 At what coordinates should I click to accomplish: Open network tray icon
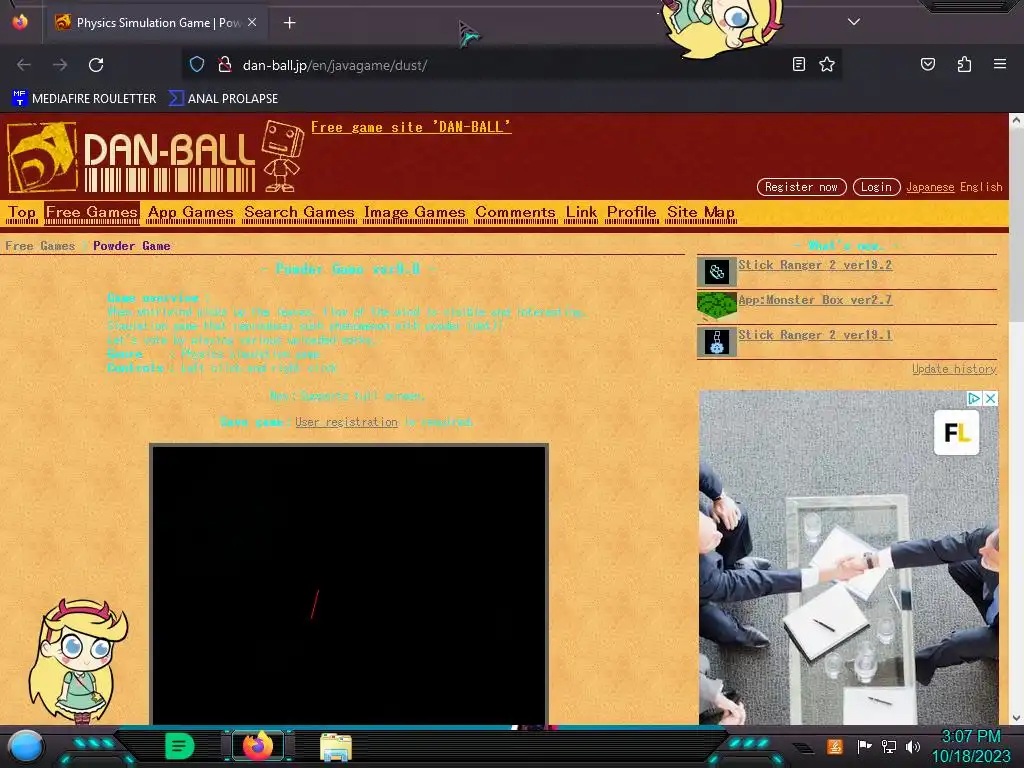point(889,746)
